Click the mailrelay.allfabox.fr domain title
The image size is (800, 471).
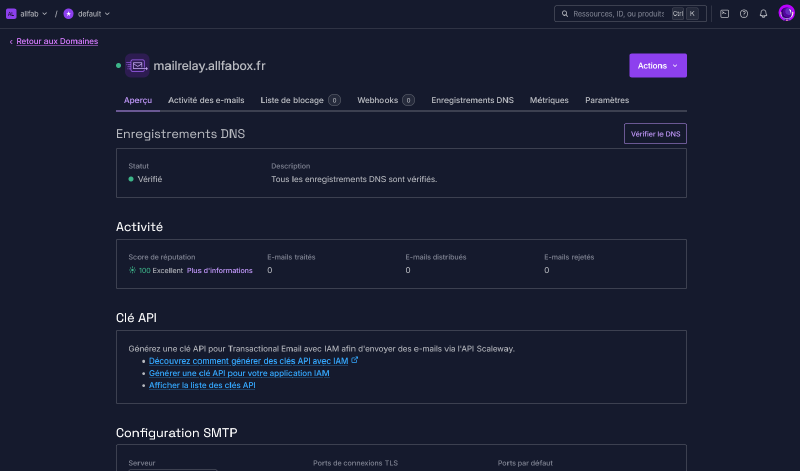pyautogui.click(x=209, y=66)
